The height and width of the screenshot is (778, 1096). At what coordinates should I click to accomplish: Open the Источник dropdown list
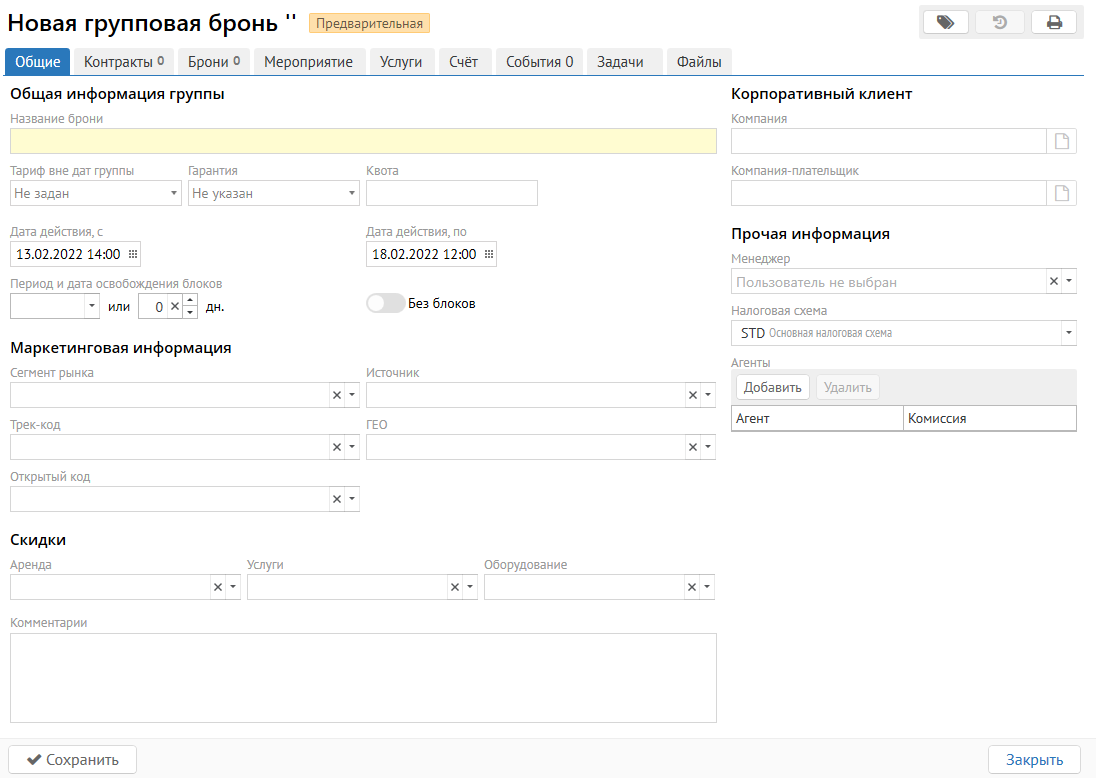[708, 396]
